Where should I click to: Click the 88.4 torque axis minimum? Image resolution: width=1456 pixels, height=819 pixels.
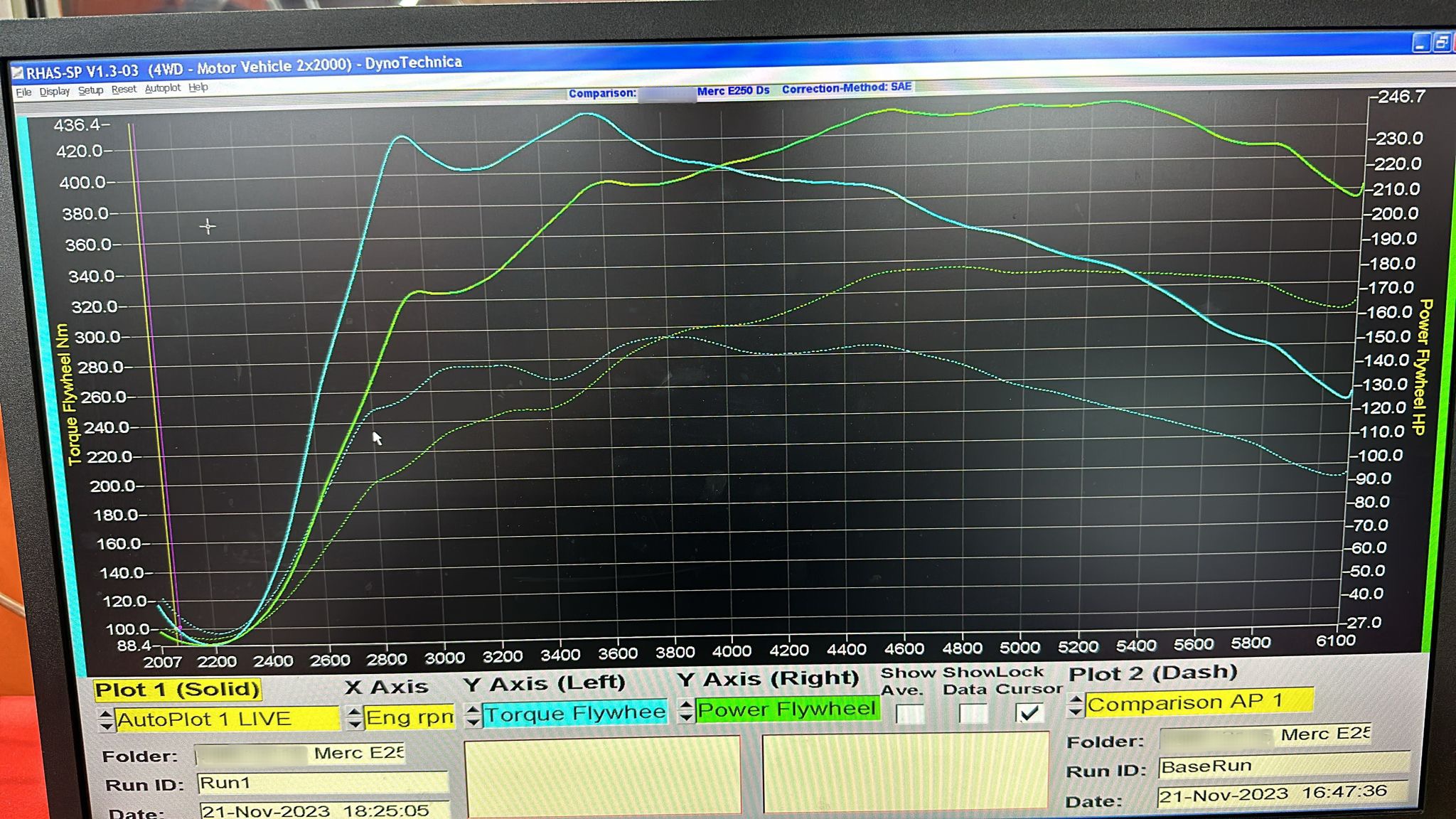[134, 646]
